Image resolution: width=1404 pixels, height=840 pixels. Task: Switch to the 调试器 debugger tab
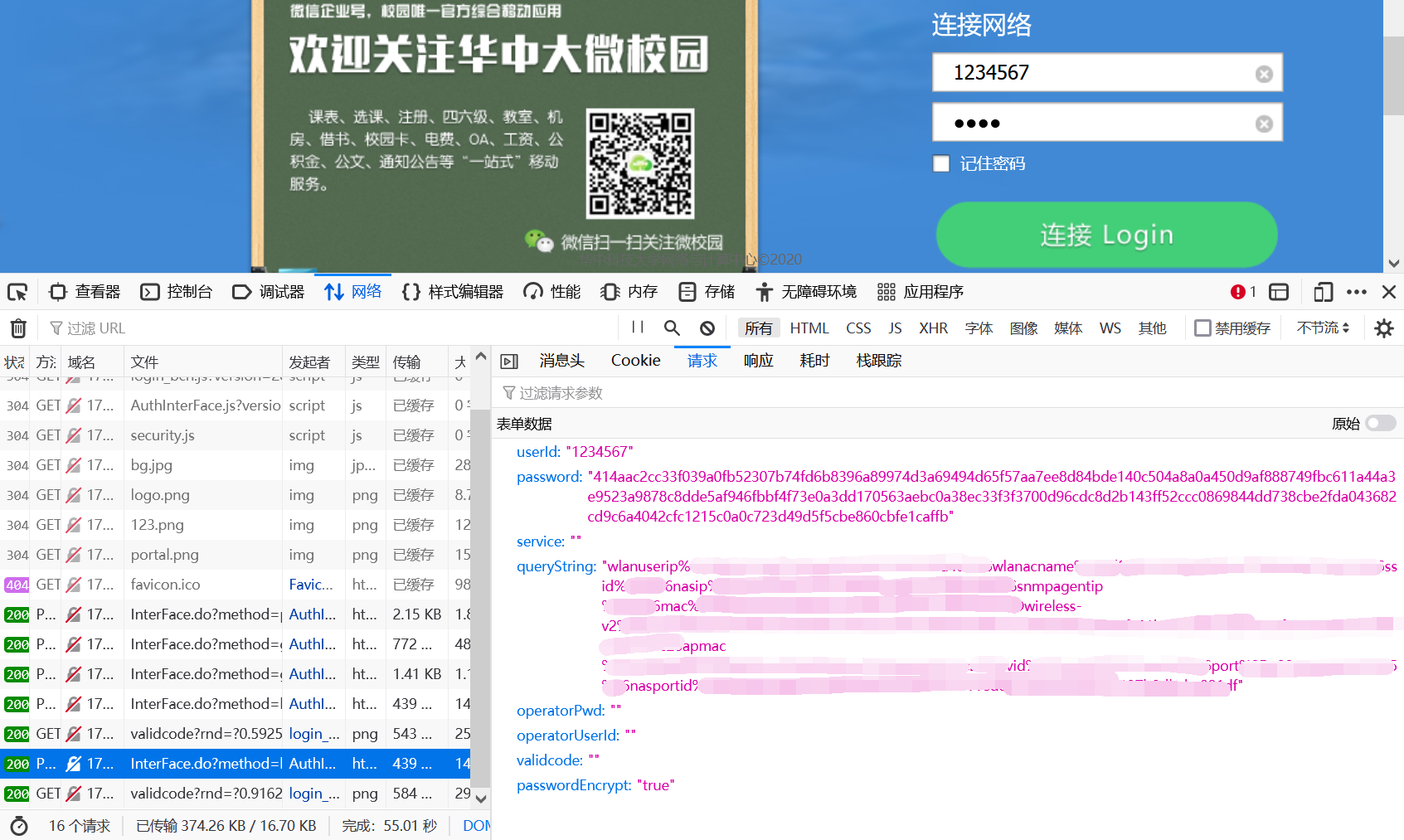pyautogui.click(x=269, y=292)
